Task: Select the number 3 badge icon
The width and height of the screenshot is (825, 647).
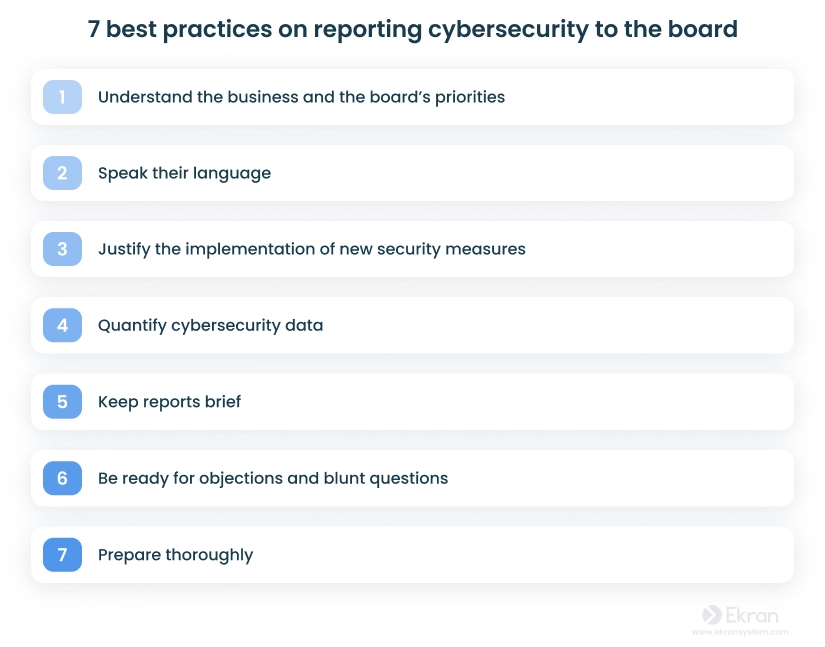Action: pyautogui.click(x=62, y=249)
